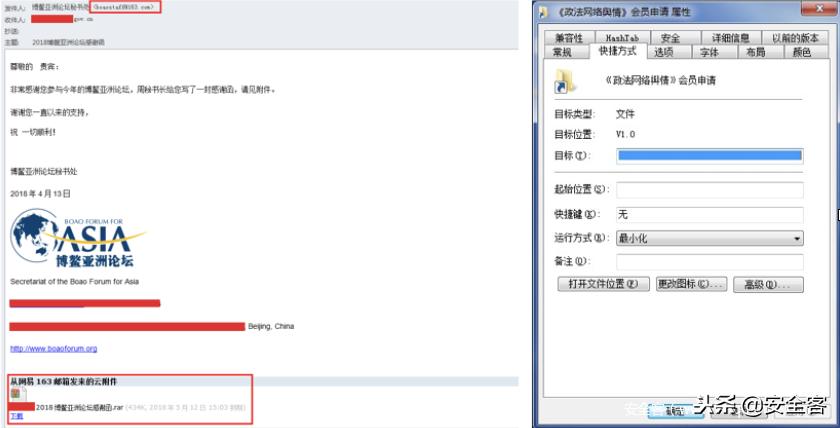The width and height of the screenshot is (840, 428).
Task: Click the 高级 button
Action: (768, 284)
